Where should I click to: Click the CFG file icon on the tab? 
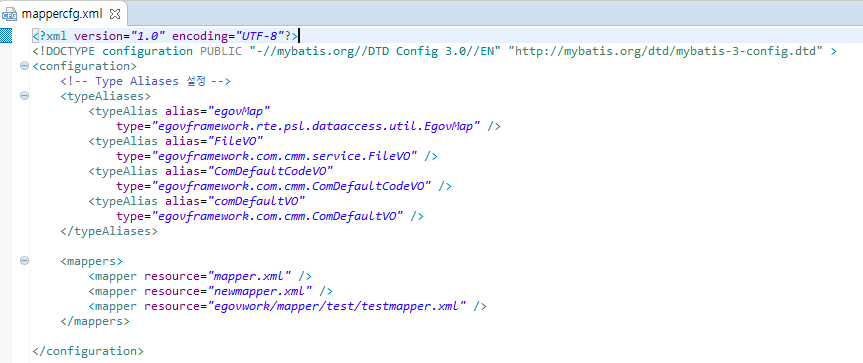(x=10, y=14)
